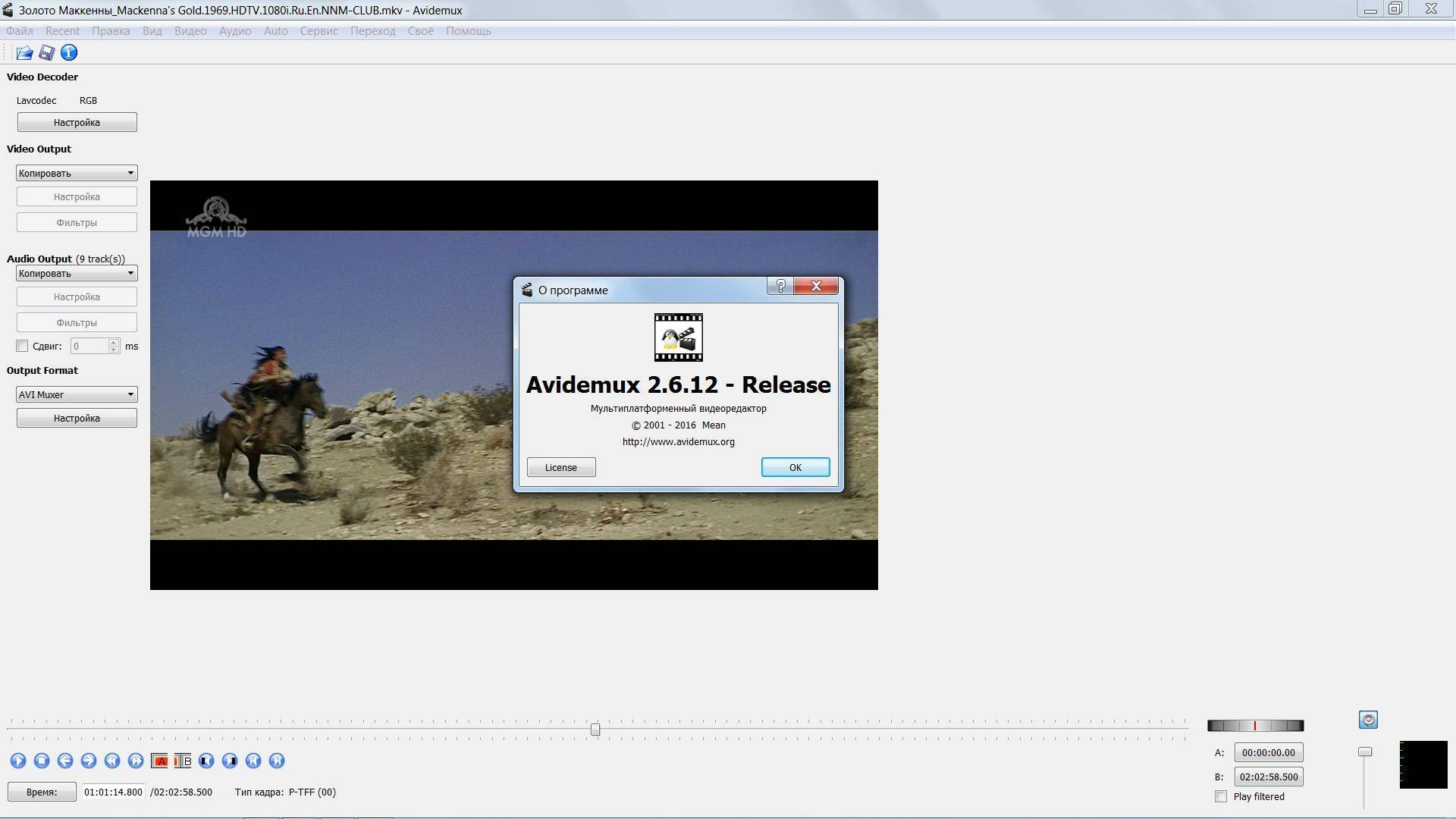Click Output Format Настройка button
The width and height of the screenshot is (1456, 819).
[x=77, y=418]
